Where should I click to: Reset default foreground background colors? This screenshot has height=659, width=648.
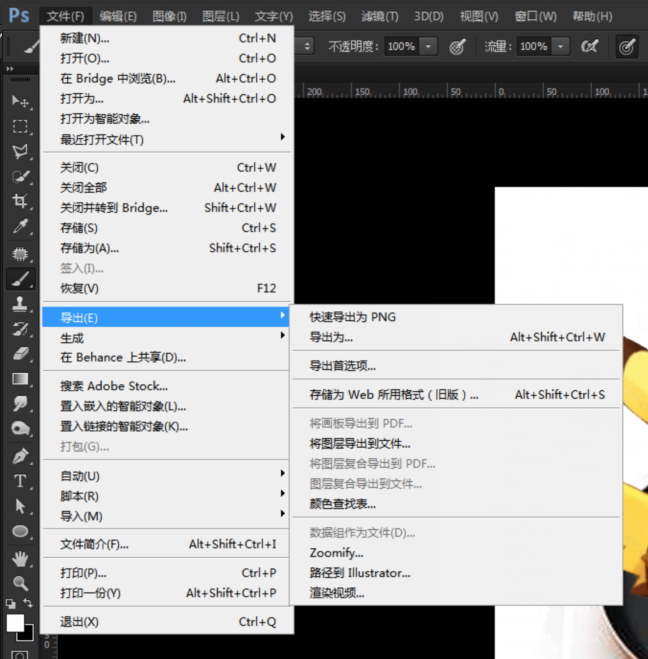11,604
